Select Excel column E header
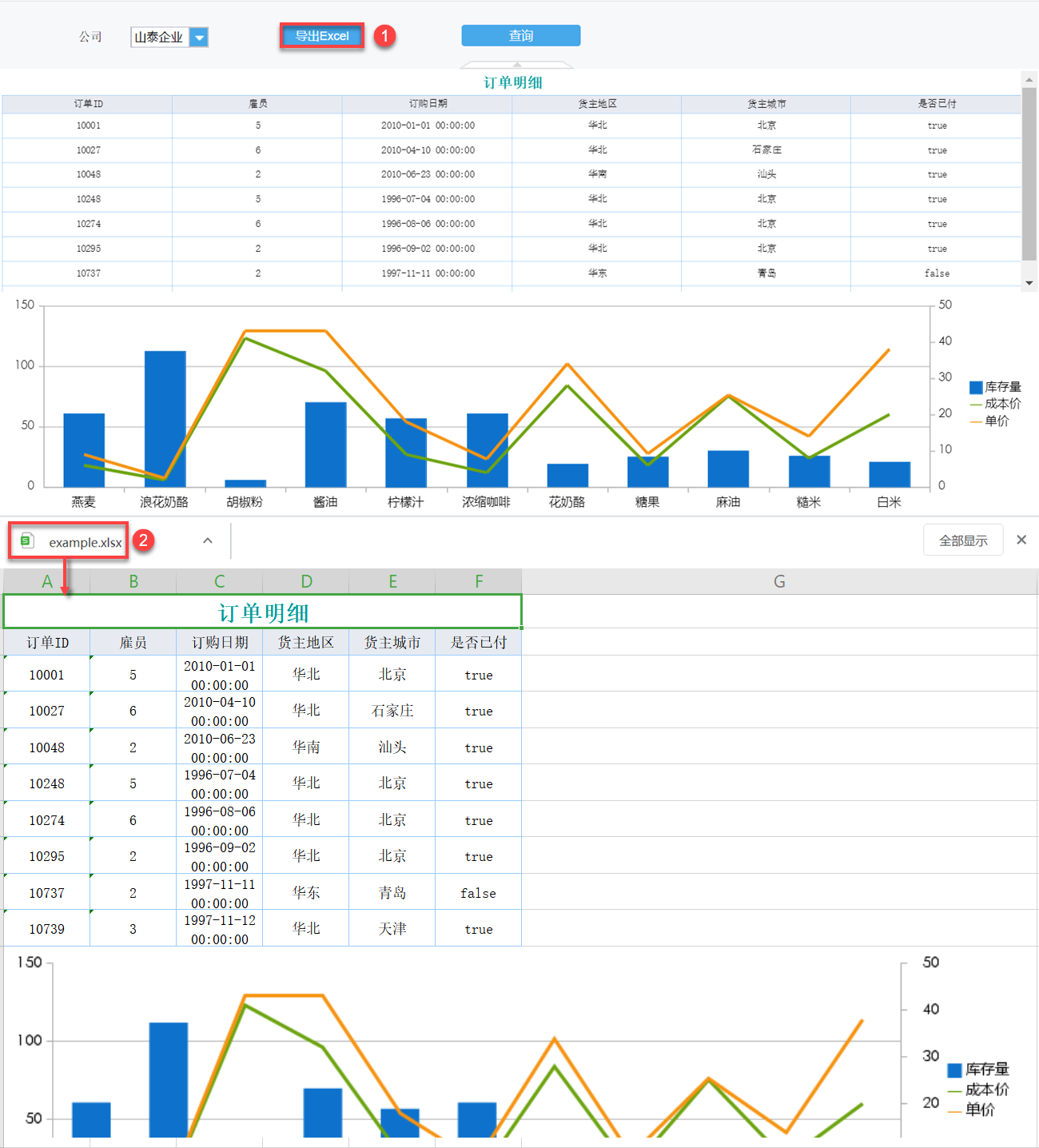The image size is (1039, 1148). (392, 581)
